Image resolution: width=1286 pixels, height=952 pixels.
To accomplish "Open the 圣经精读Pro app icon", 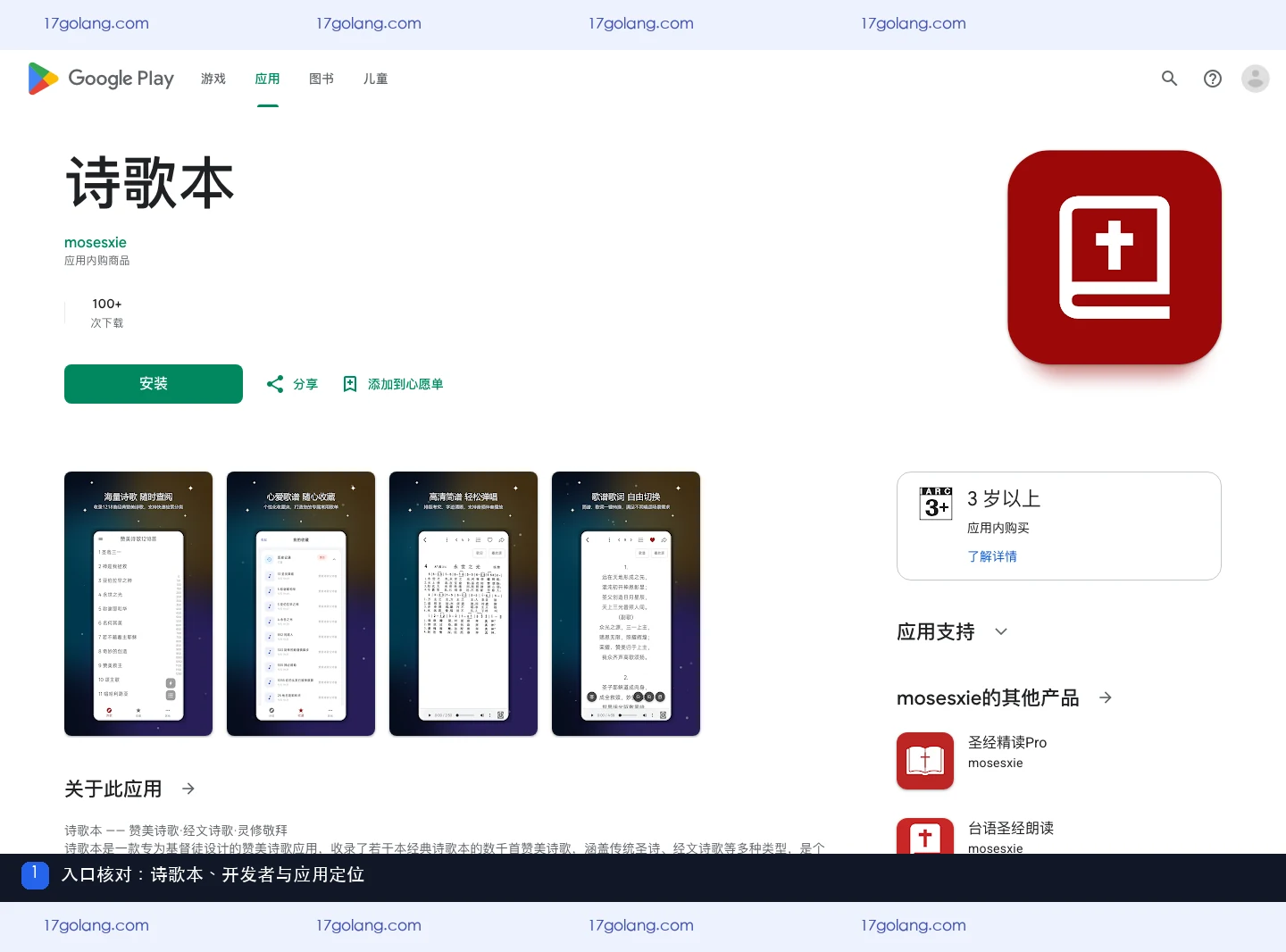I will point(925,761).
